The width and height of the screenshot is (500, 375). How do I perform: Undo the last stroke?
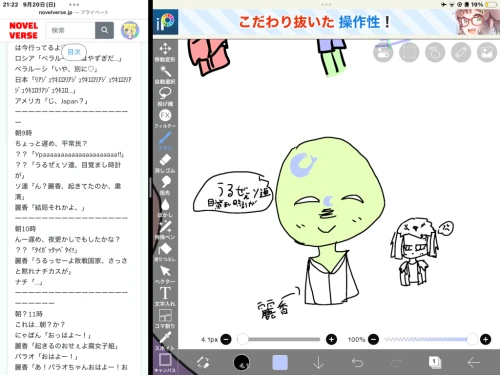(357, 362)
